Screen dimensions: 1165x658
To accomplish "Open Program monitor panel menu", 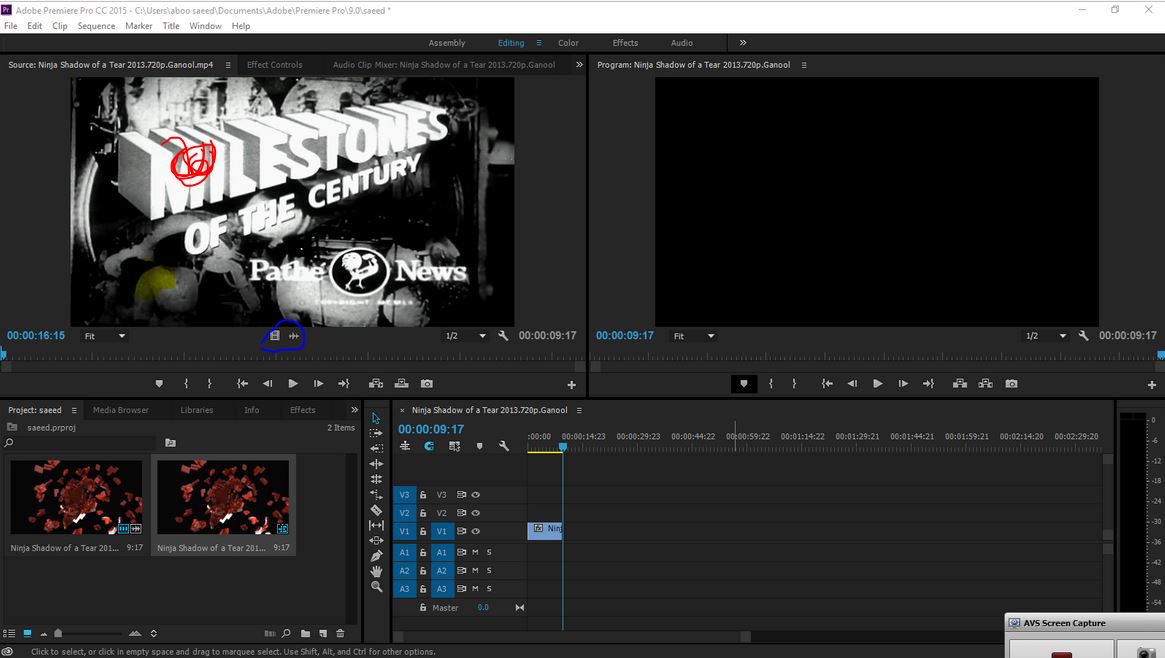I will tap(804, 65).
